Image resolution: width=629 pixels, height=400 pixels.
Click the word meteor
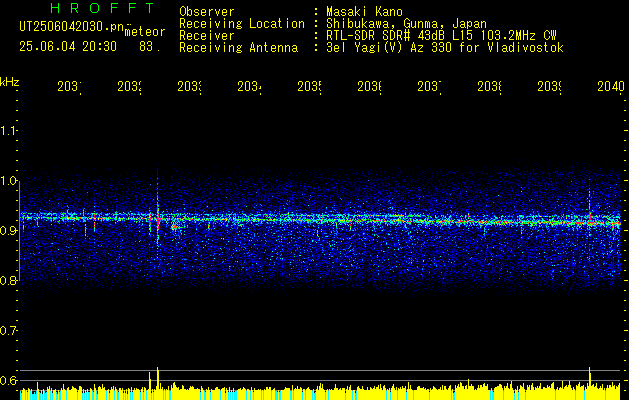(x=145, y=32)
